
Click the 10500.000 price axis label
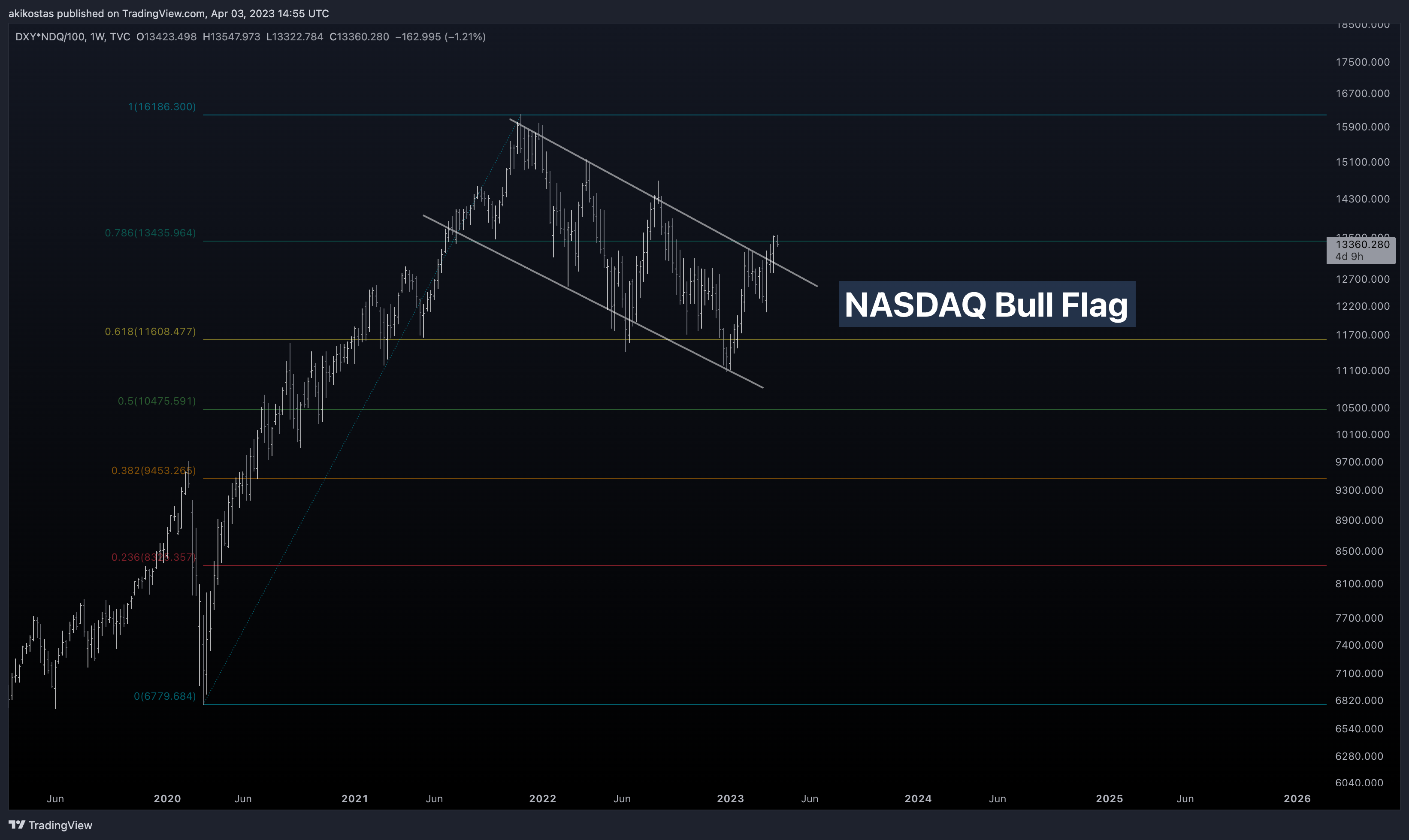point(1363,408)
